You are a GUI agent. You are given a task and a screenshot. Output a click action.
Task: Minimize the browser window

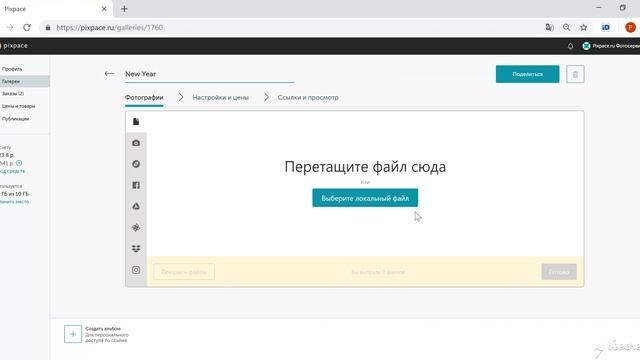[599, 8]
